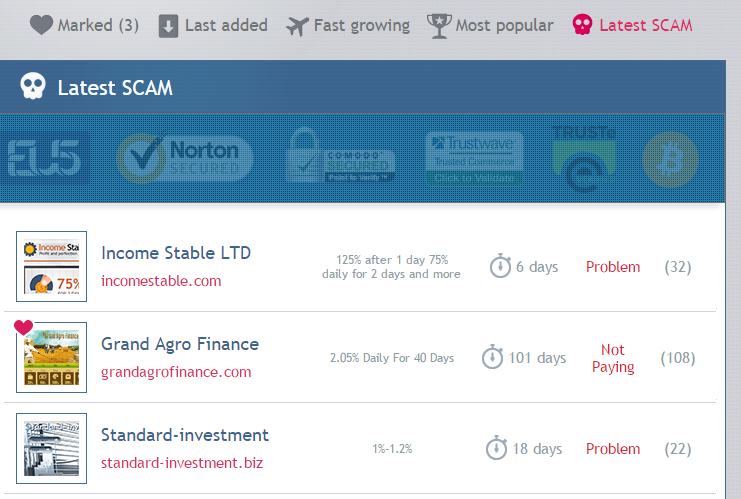The image size is (741, 499).
Task: Visit the grandagrofinance.com link
Action: click(176, 372)
